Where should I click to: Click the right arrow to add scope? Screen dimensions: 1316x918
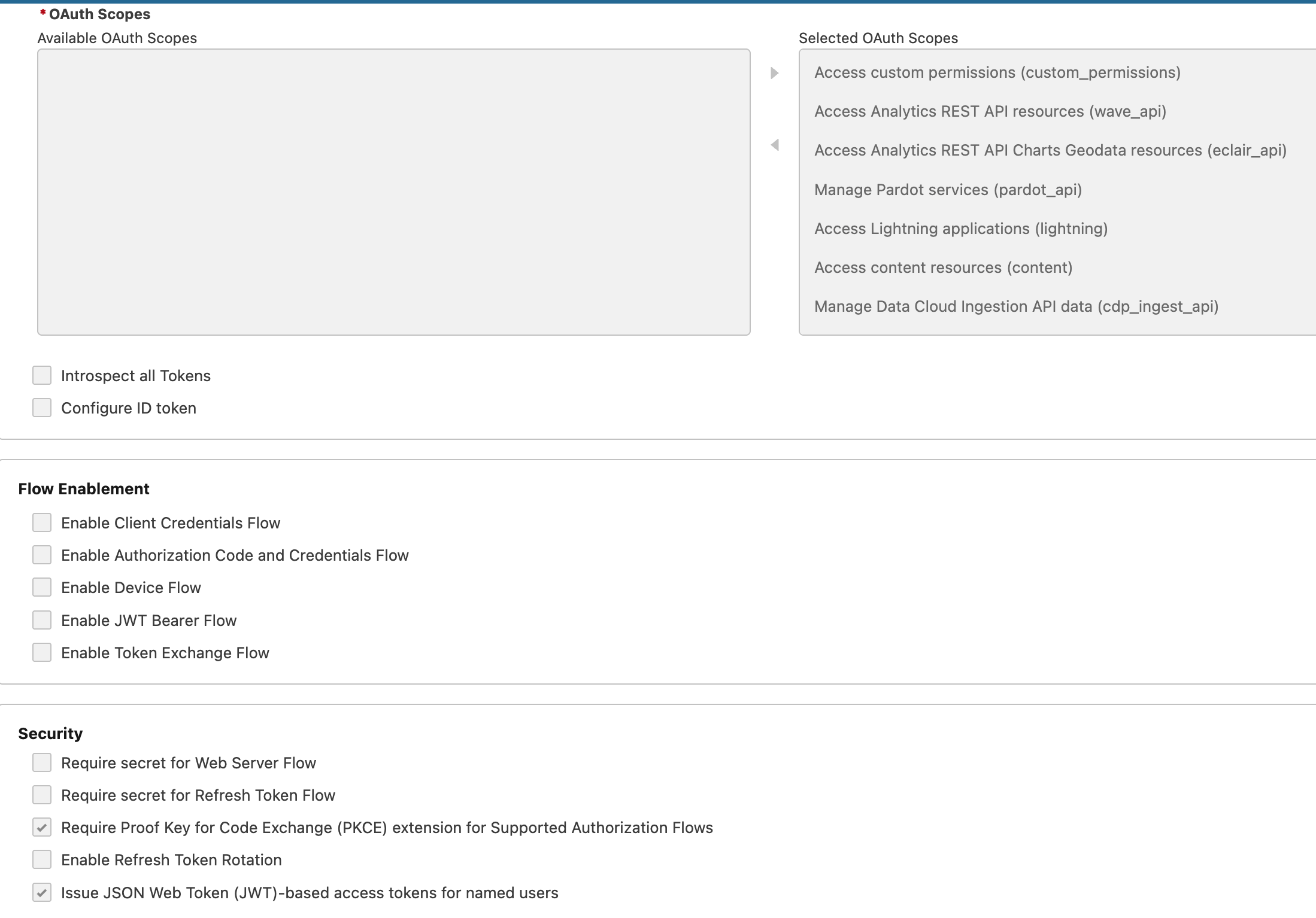(x=775, y=73)
